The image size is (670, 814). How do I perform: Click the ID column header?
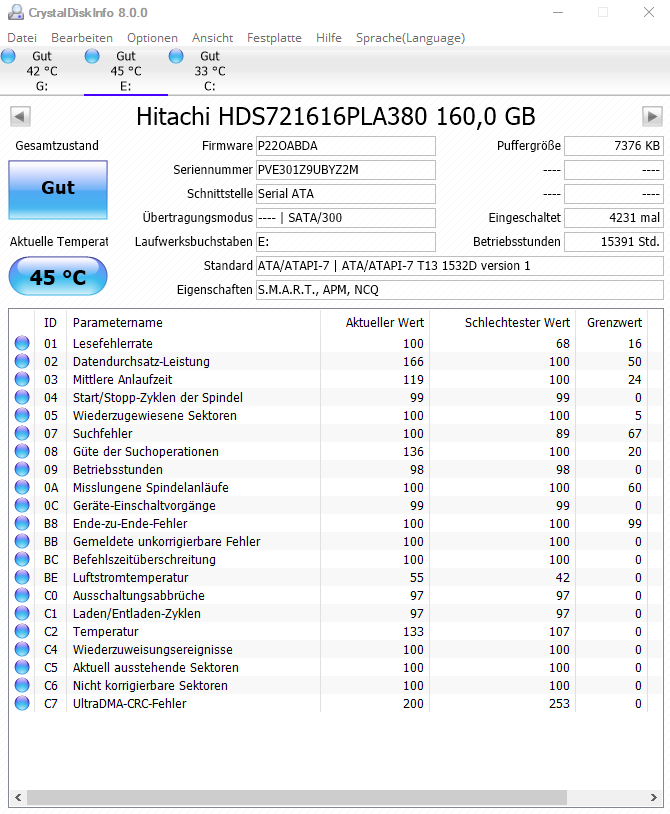50,322
